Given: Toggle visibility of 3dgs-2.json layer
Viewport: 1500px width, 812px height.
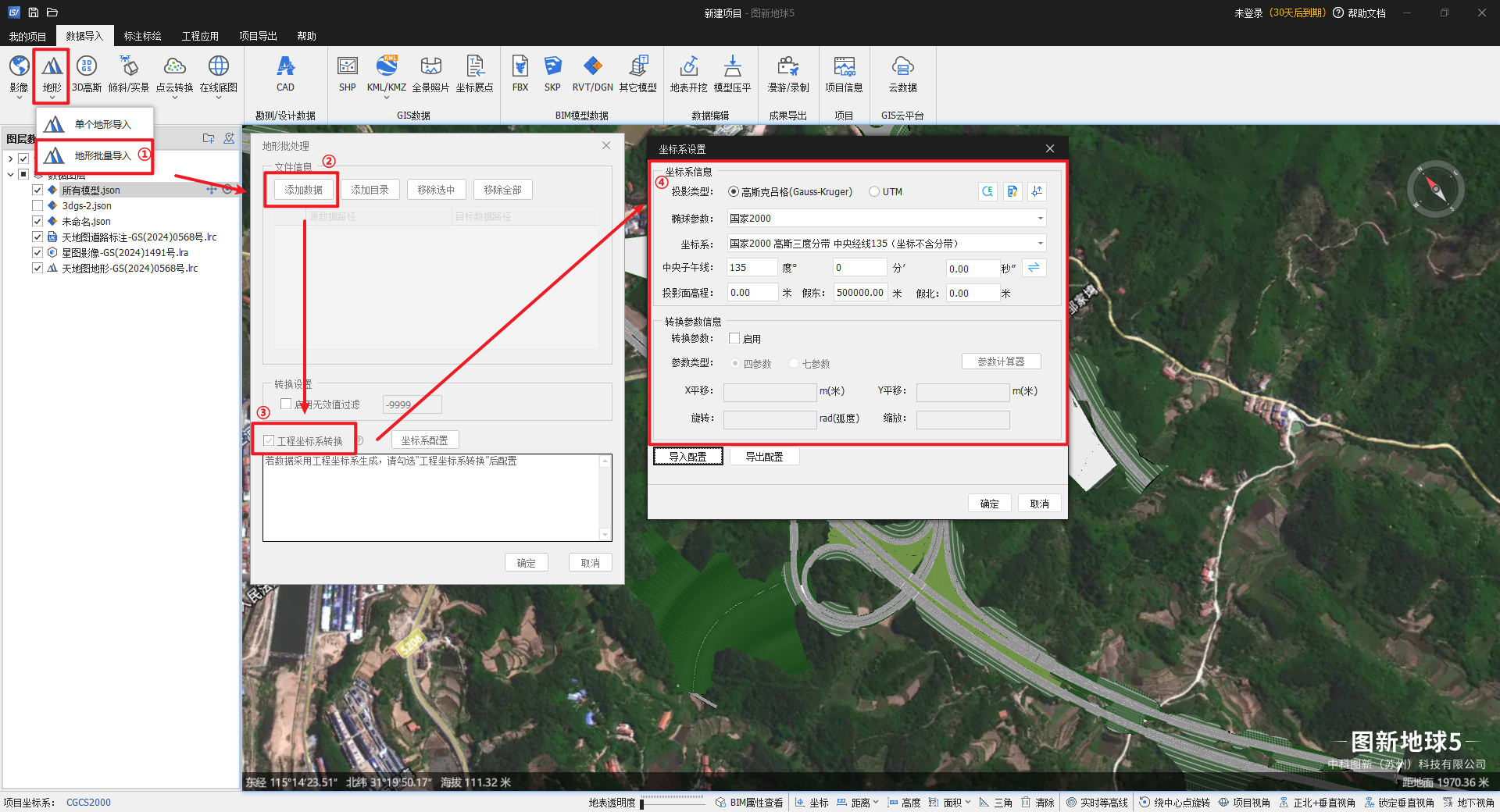Looking at the screenshot, I should click(x=37, y=206).
